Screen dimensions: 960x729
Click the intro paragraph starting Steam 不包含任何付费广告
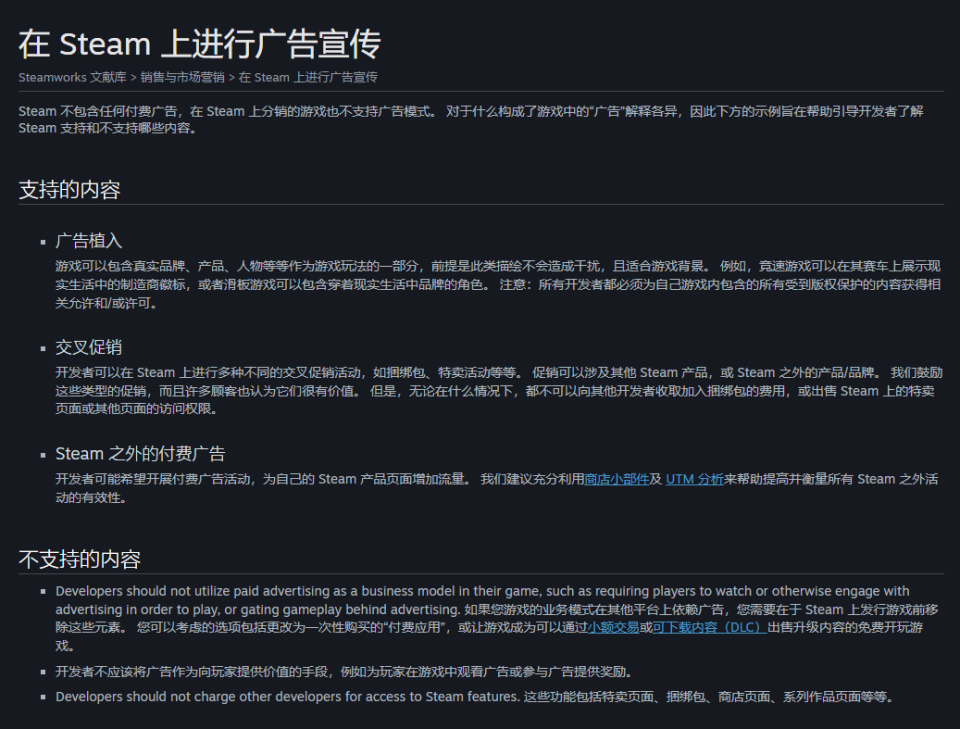pos(471,120)
